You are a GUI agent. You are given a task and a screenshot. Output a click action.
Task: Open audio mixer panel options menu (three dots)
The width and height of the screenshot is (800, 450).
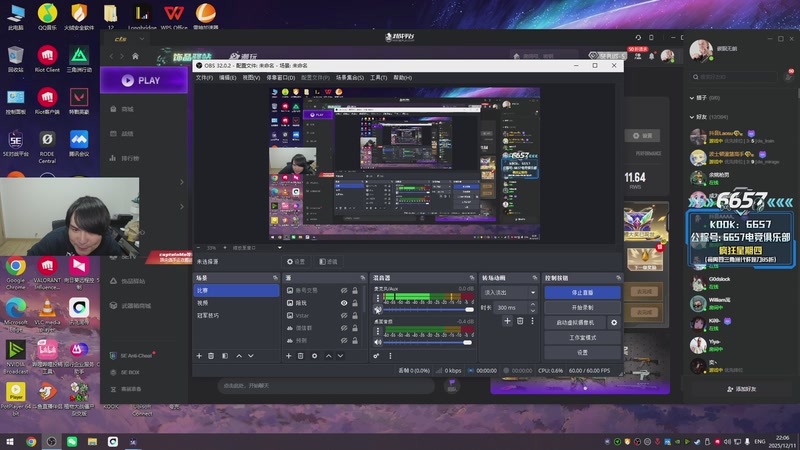point(390,356)
